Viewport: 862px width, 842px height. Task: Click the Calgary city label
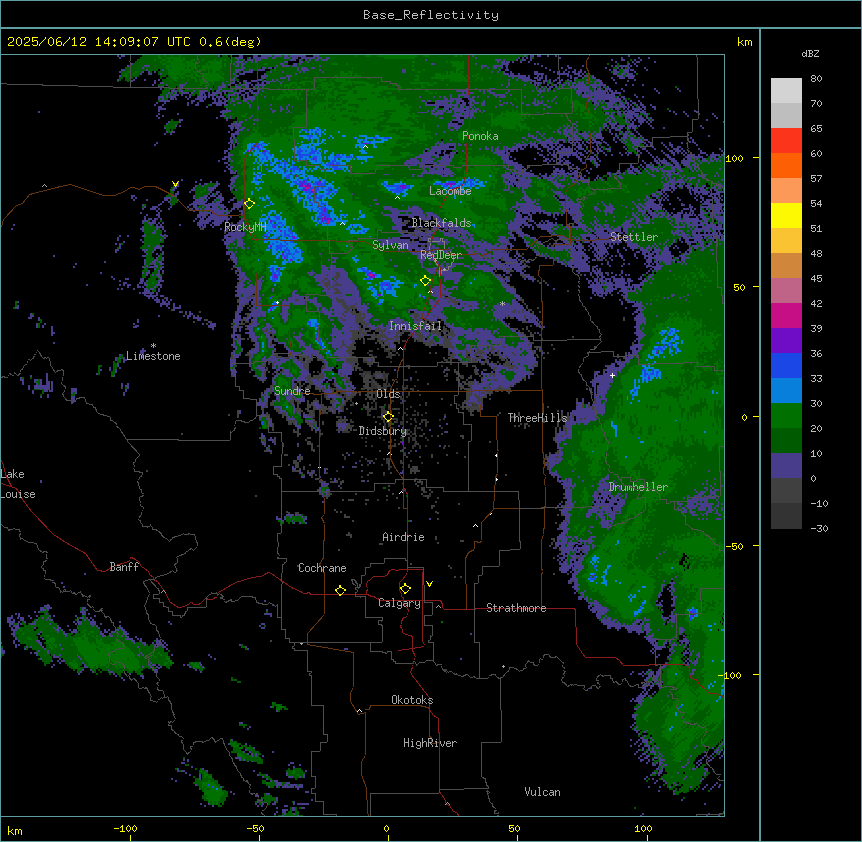coord(399,603)
